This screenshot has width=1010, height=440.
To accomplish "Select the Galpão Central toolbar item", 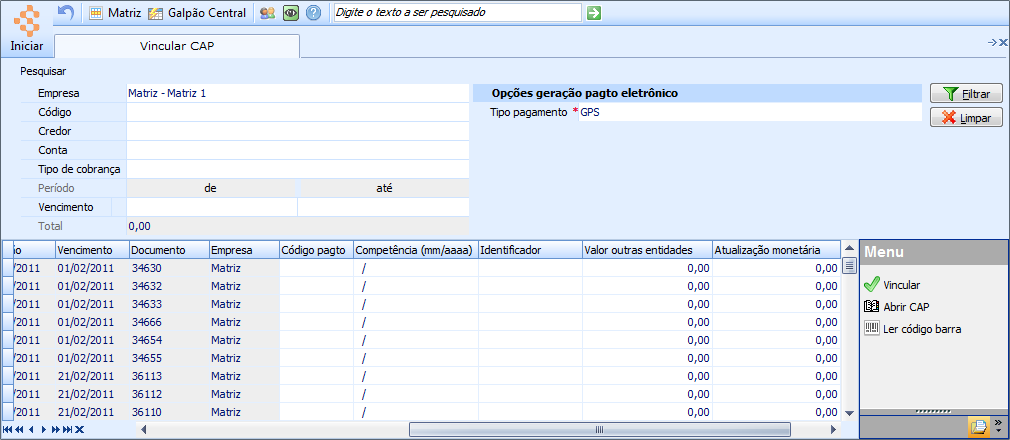I will pyautogui.click(x=196, y=13).
